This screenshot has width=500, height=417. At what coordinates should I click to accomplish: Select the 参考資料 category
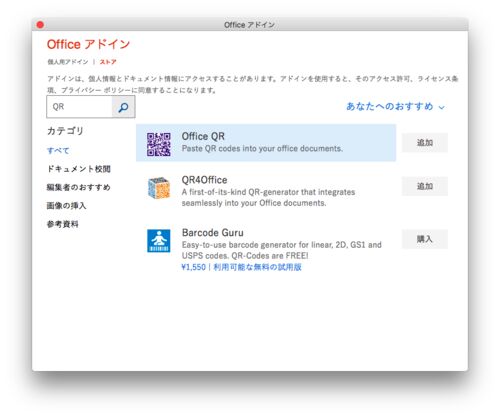(62, 224)
